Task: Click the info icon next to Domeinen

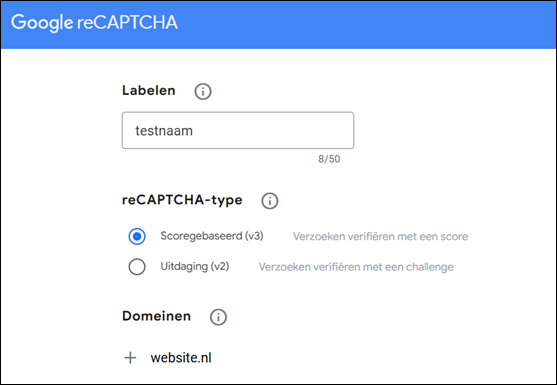Action: 218,317
